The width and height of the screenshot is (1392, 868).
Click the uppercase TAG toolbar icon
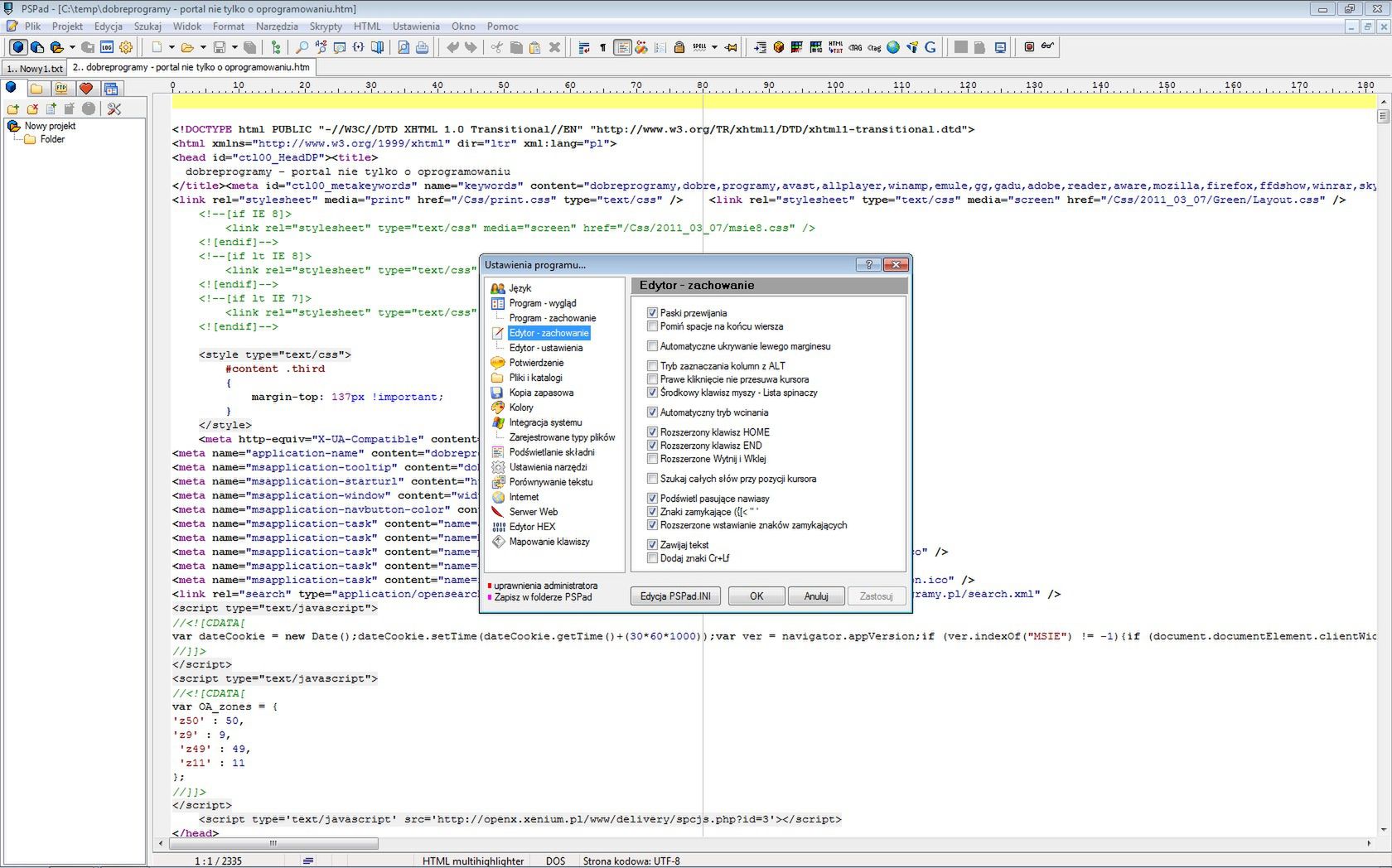pos(855,47)
